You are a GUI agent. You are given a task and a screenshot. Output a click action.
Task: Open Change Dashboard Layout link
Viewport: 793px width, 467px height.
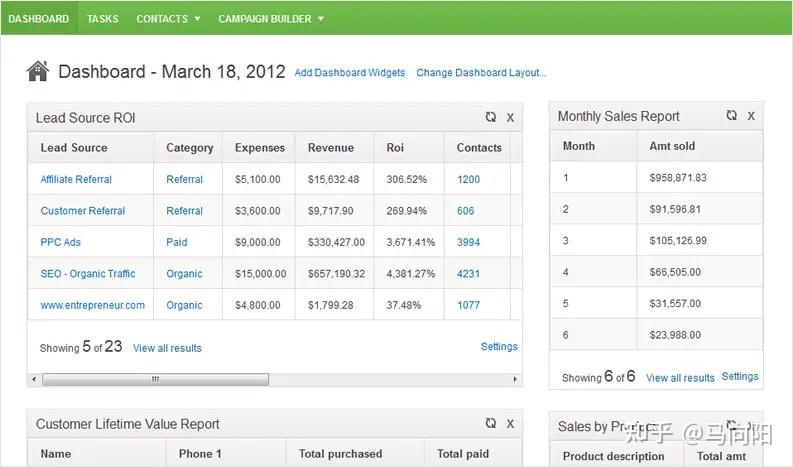click(481, 73)
